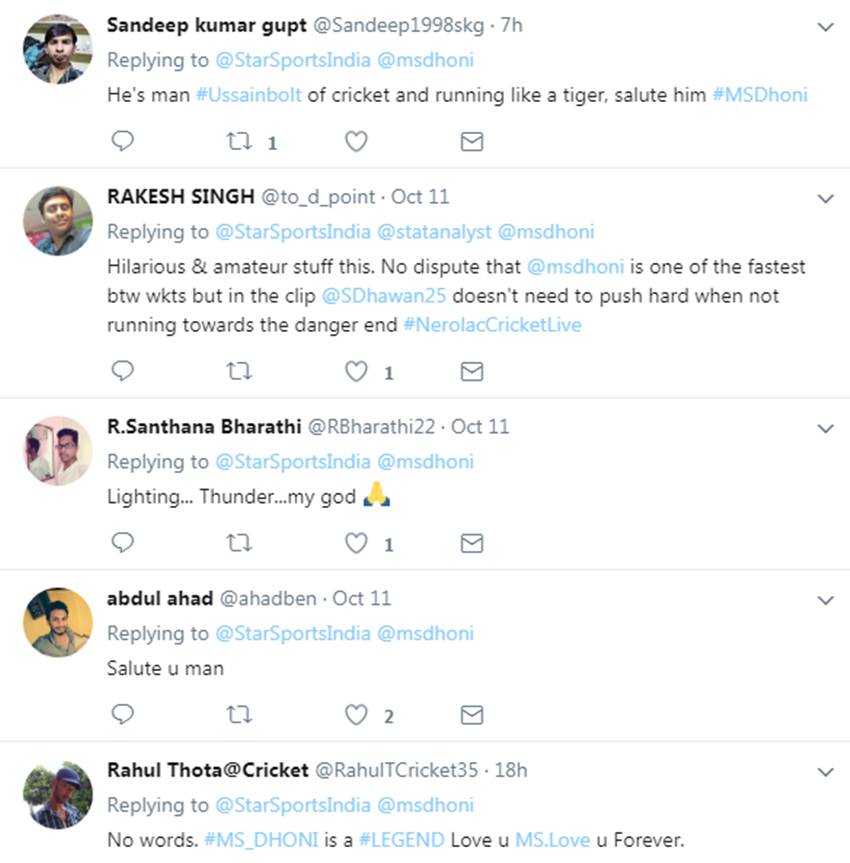Like abdul ahad's Salute u man tweet

pyautogui.click(x=357, y=715)
